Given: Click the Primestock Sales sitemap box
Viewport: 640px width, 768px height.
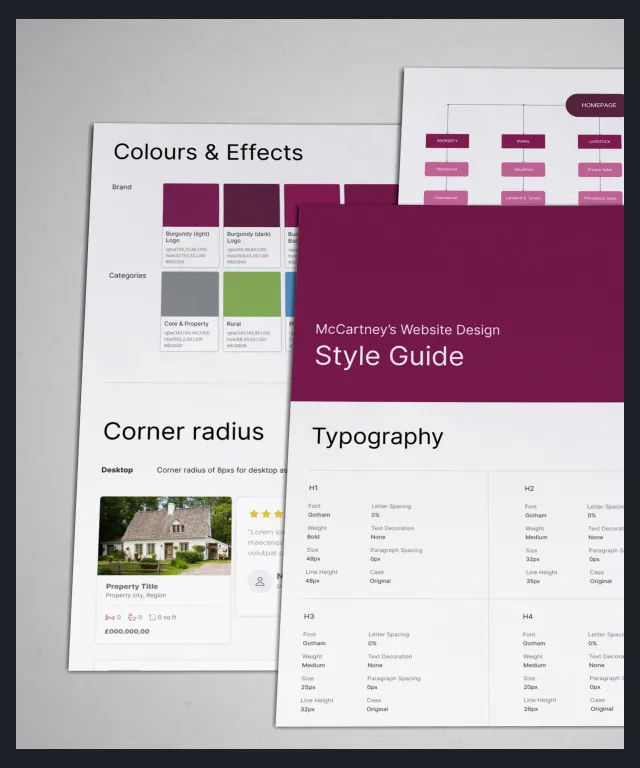Looking at the screenshot, I should 600,198.
